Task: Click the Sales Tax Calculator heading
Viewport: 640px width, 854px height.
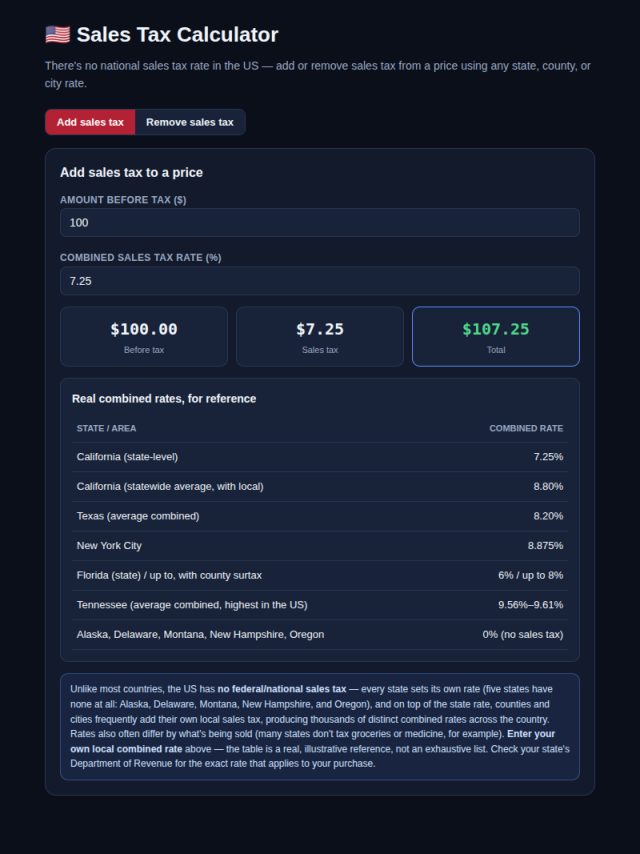Action: pyautogui.click(x=177, y=35)
